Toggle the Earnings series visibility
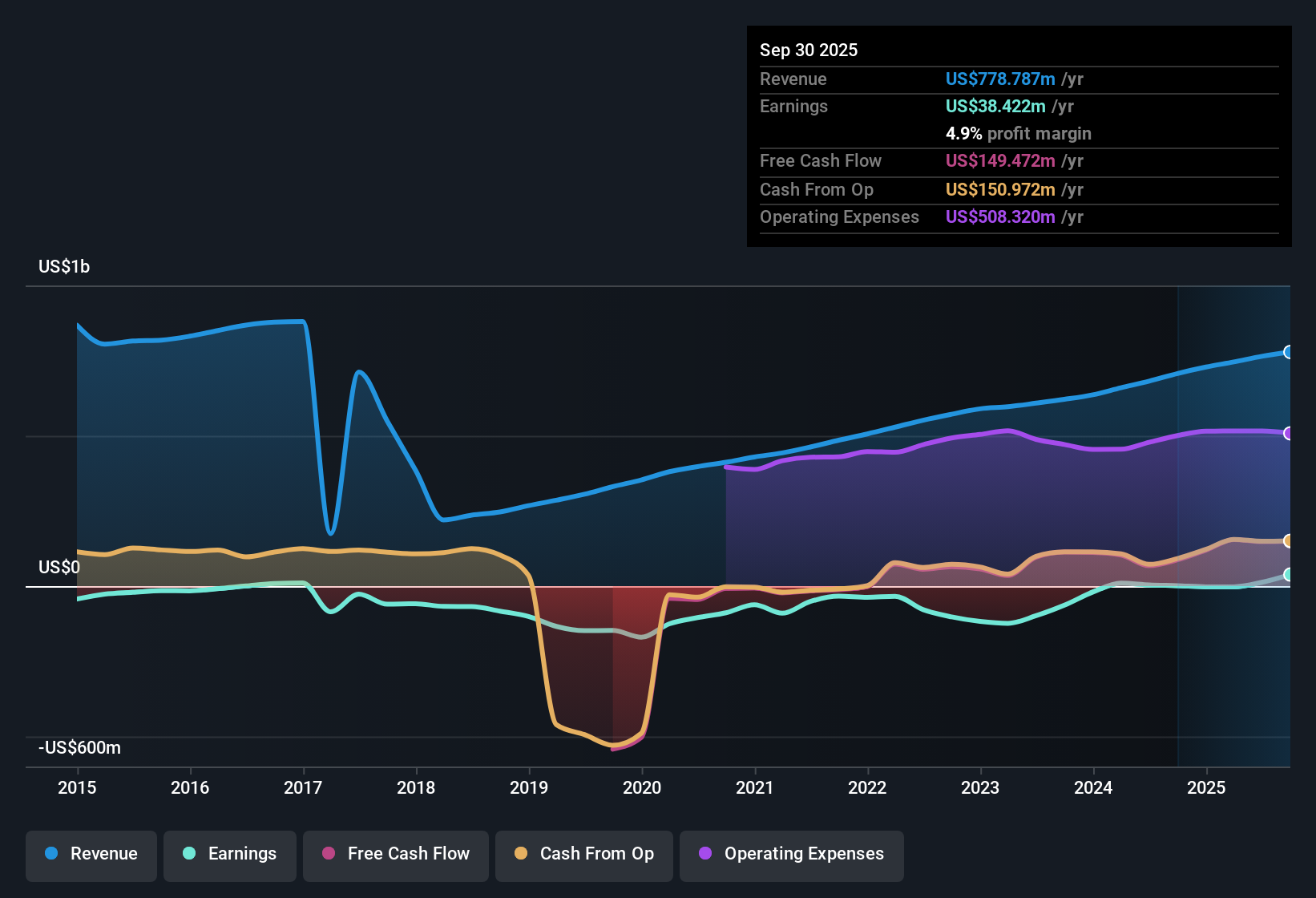The width and height of the screenshot is (1316, 898). point(229,854)
